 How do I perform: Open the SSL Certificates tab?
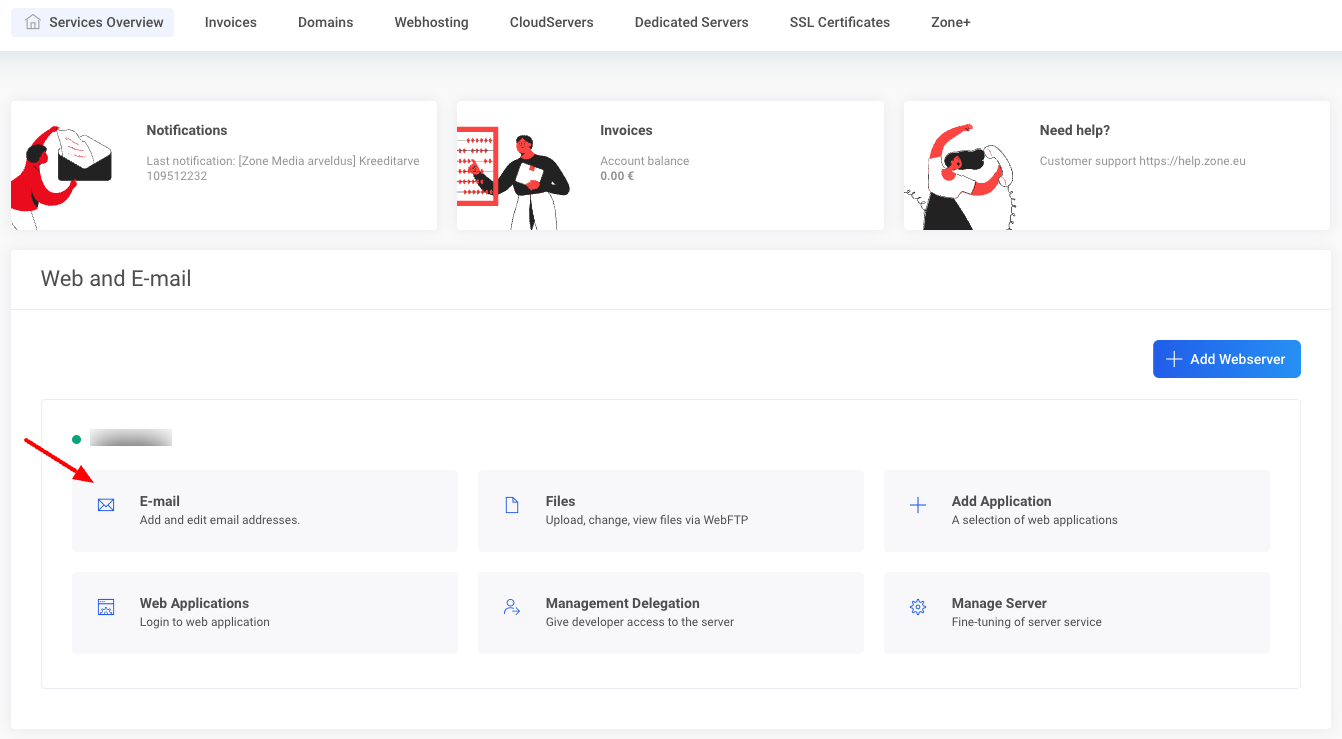(840, 22)
